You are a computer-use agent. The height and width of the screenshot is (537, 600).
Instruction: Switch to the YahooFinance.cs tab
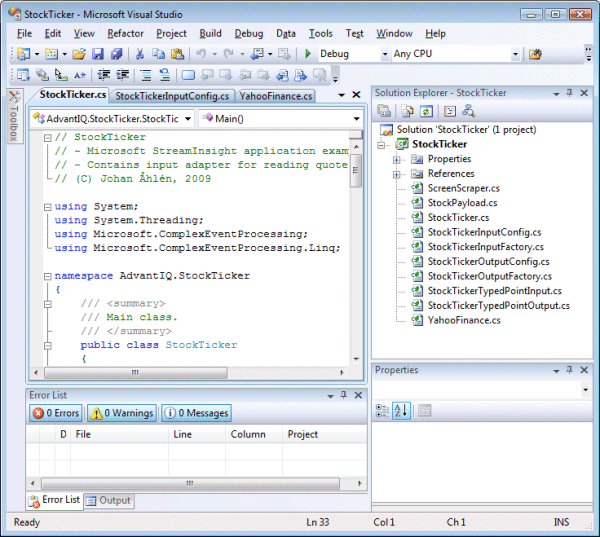coord(277,96)
